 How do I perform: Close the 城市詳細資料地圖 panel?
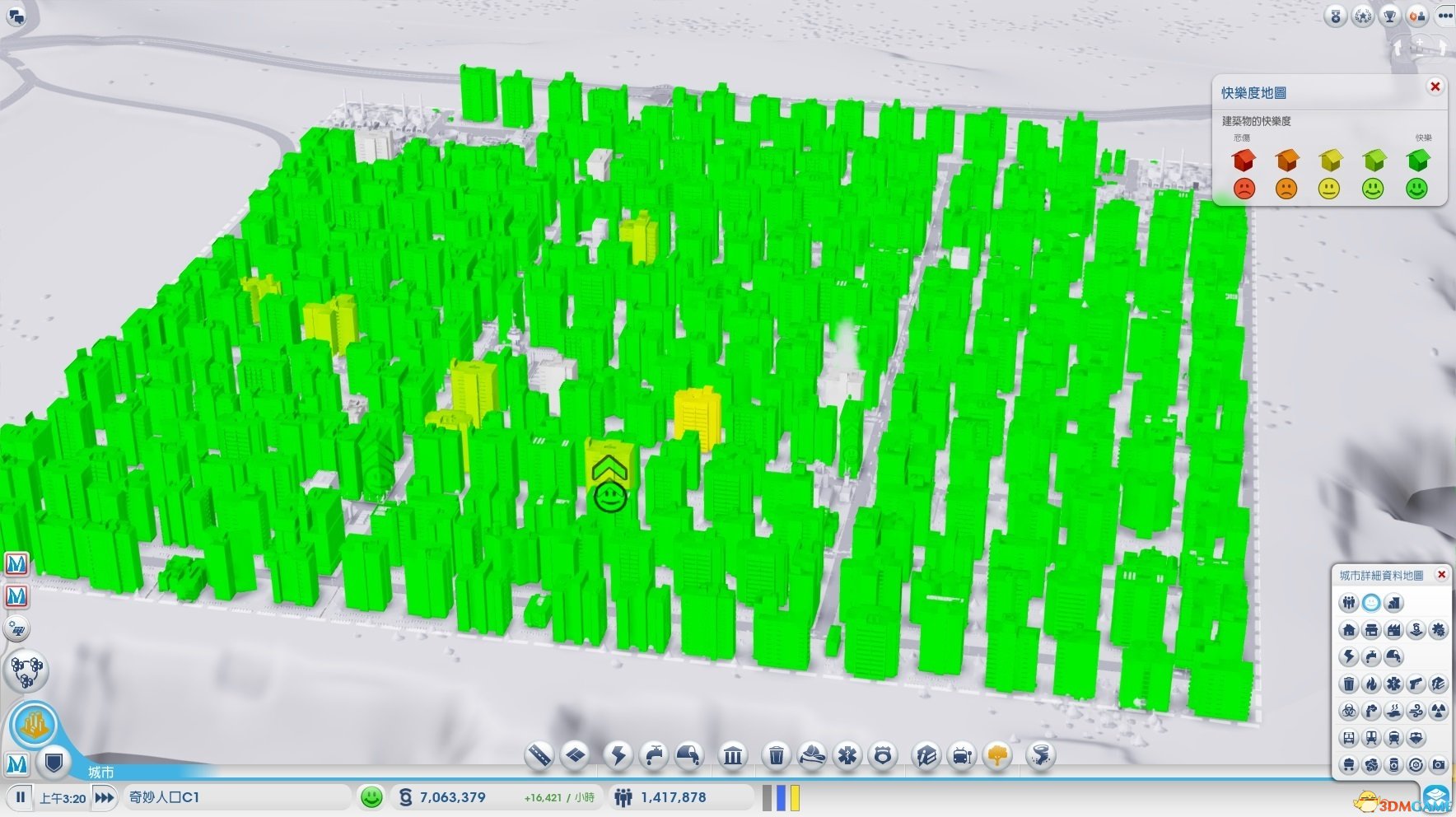pos(1441,575)
